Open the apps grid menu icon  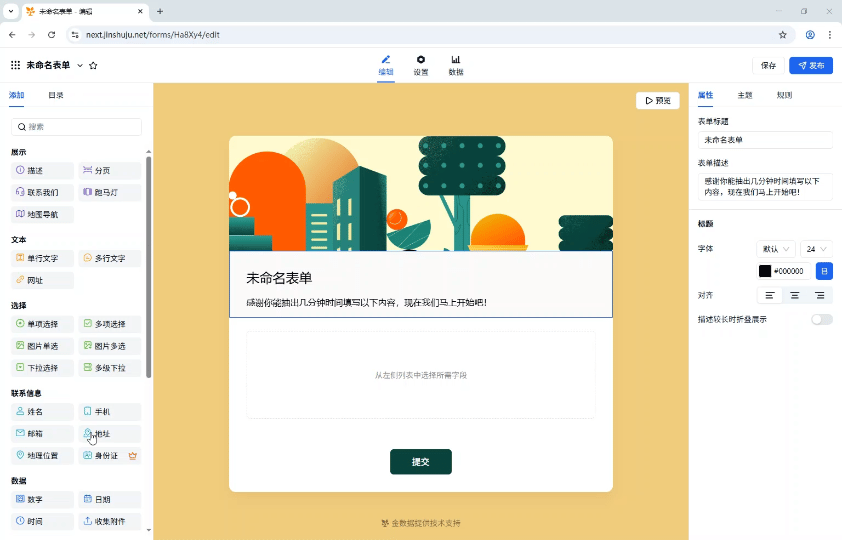(15, 65)
